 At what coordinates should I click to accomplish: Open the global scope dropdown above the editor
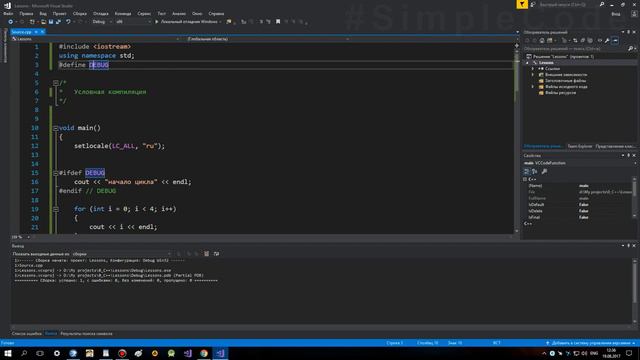pos(268,39)
